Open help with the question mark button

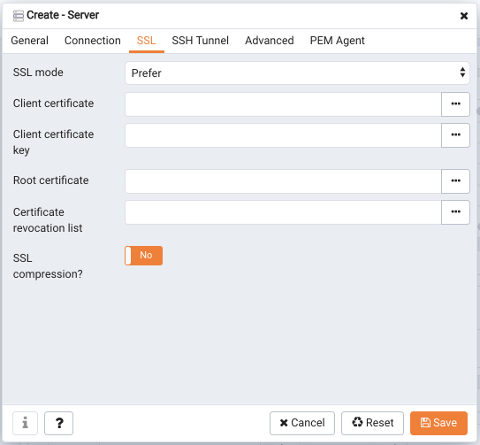pos(59,423)
